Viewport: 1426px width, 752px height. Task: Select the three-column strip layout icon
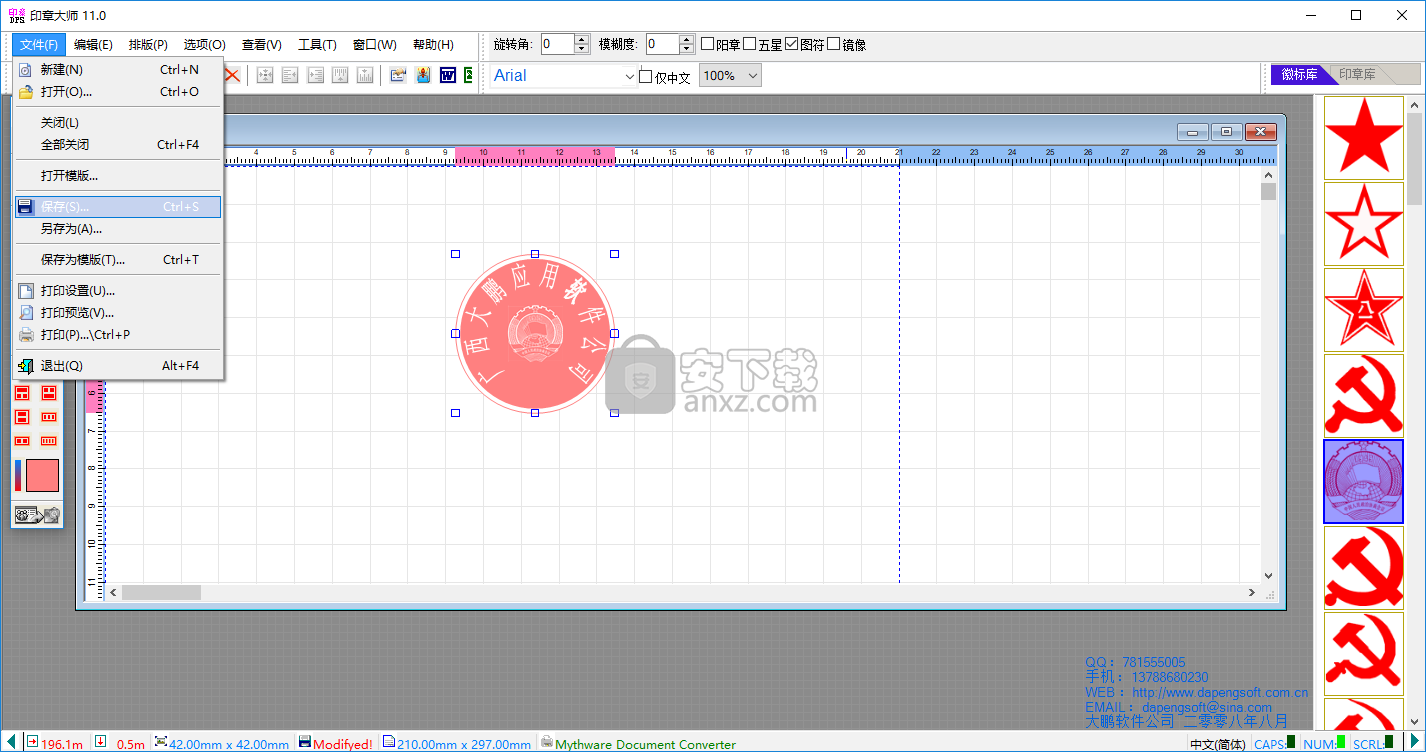[49, 417]
